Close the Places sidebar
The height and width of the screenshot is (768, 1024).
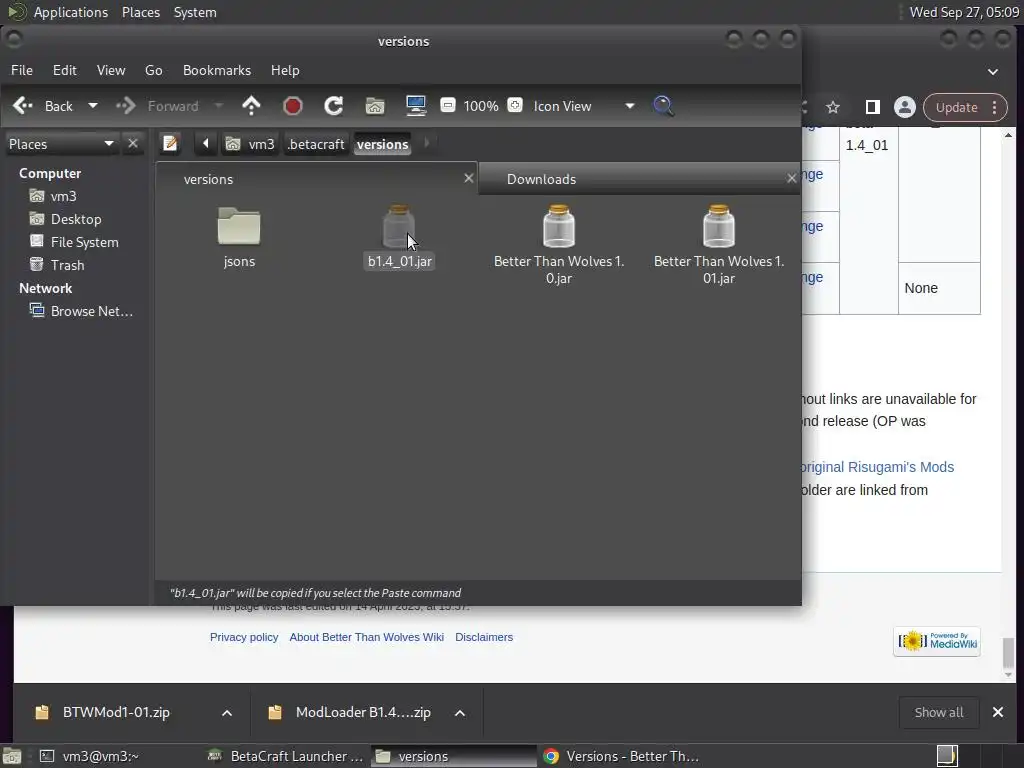click(133, 143)
